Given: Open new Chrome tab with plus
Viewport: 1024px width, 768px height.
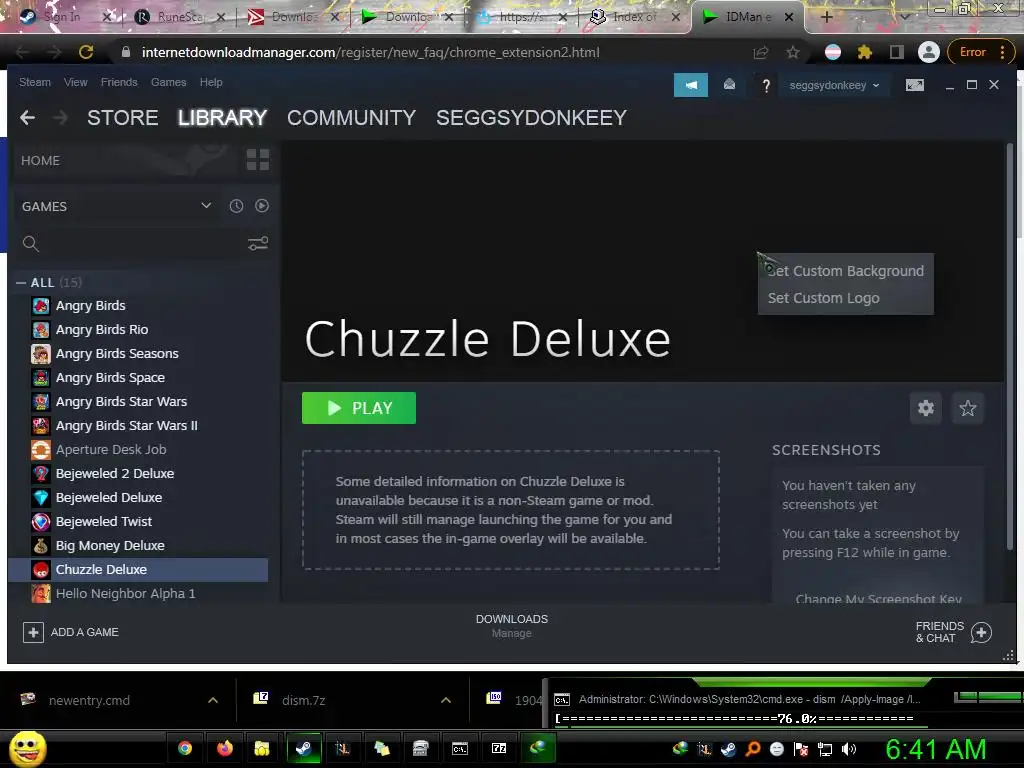Looking at the screenshot, I should click(826, 17).
